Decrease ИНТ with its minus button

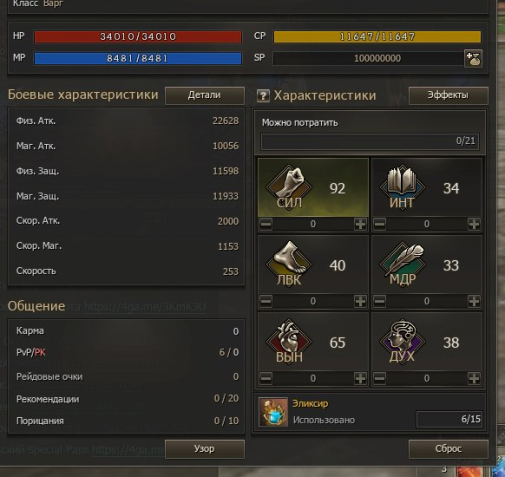(x=379, y=224)
